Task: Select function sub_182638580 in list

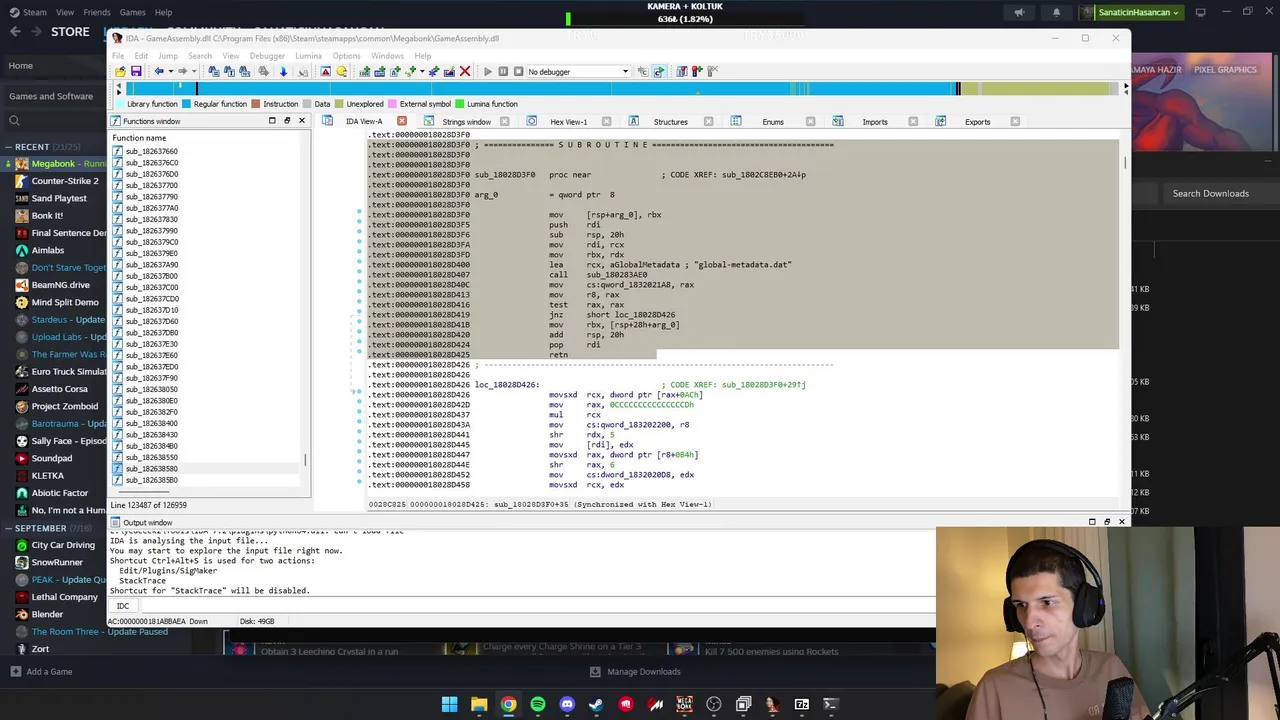Action: click(x=151, y=469)
